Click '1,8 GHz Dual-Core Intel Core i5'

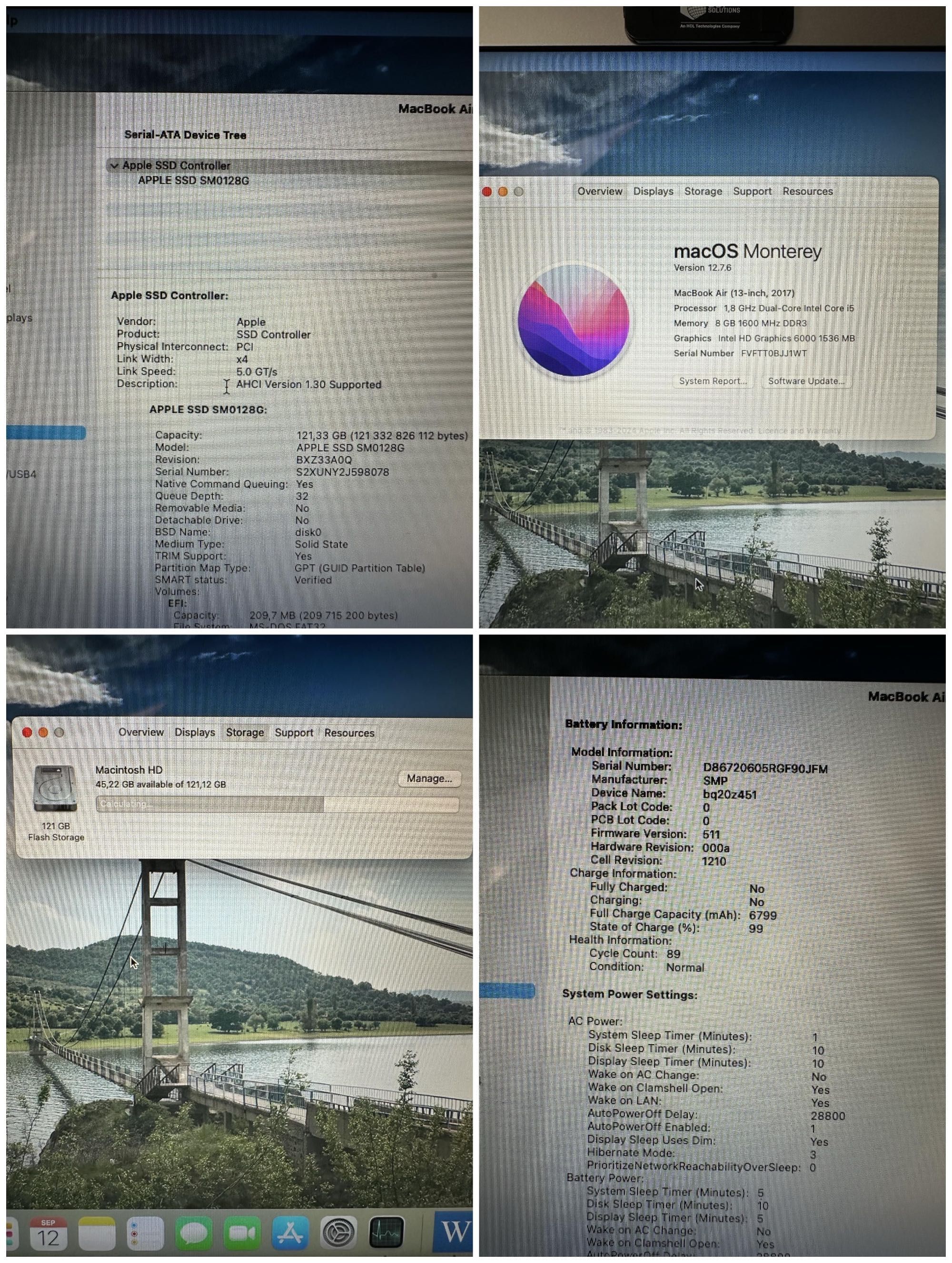(789, 308)
